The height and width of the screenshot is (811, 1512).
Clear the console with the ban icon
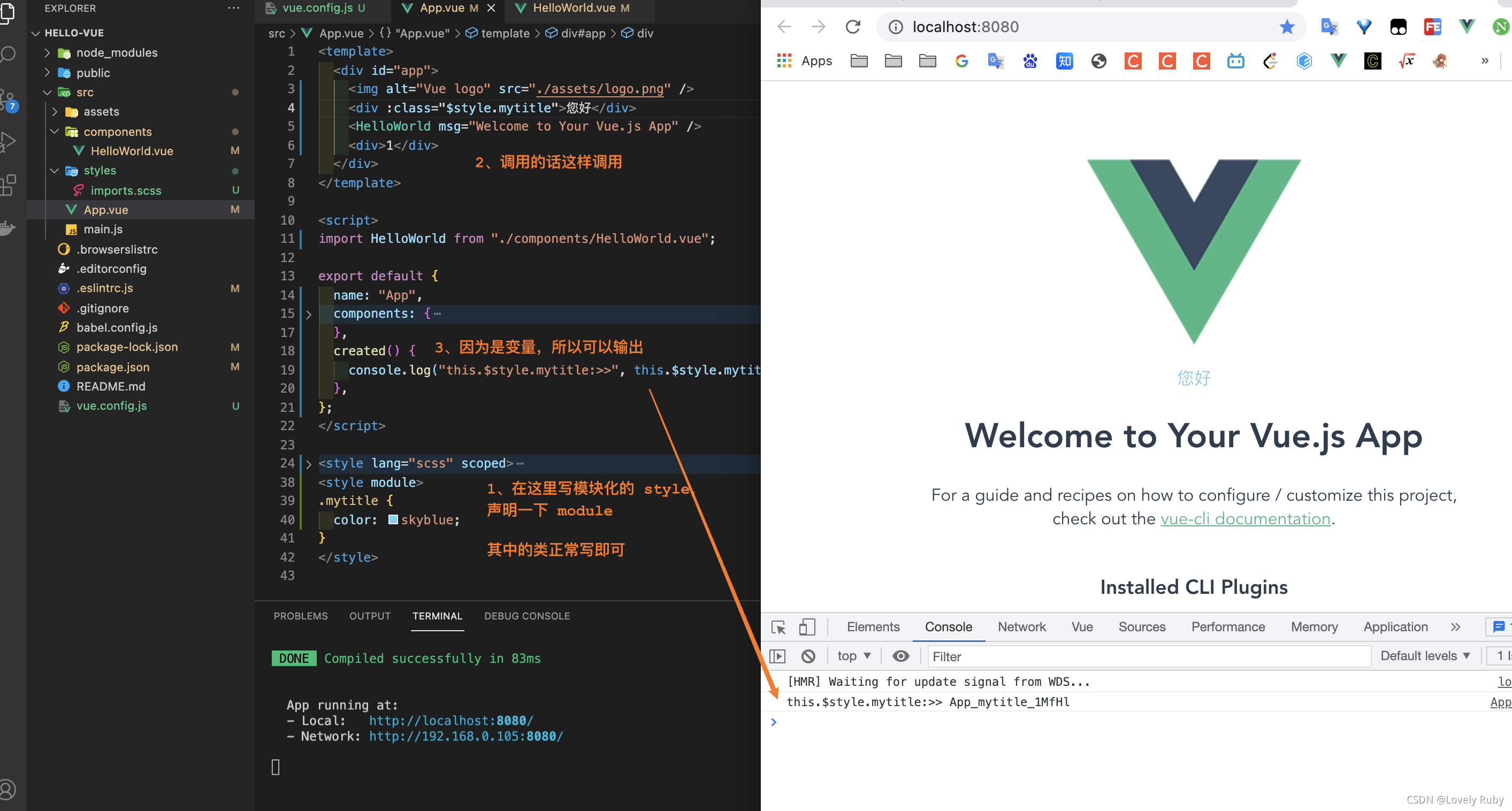point(808,656)
